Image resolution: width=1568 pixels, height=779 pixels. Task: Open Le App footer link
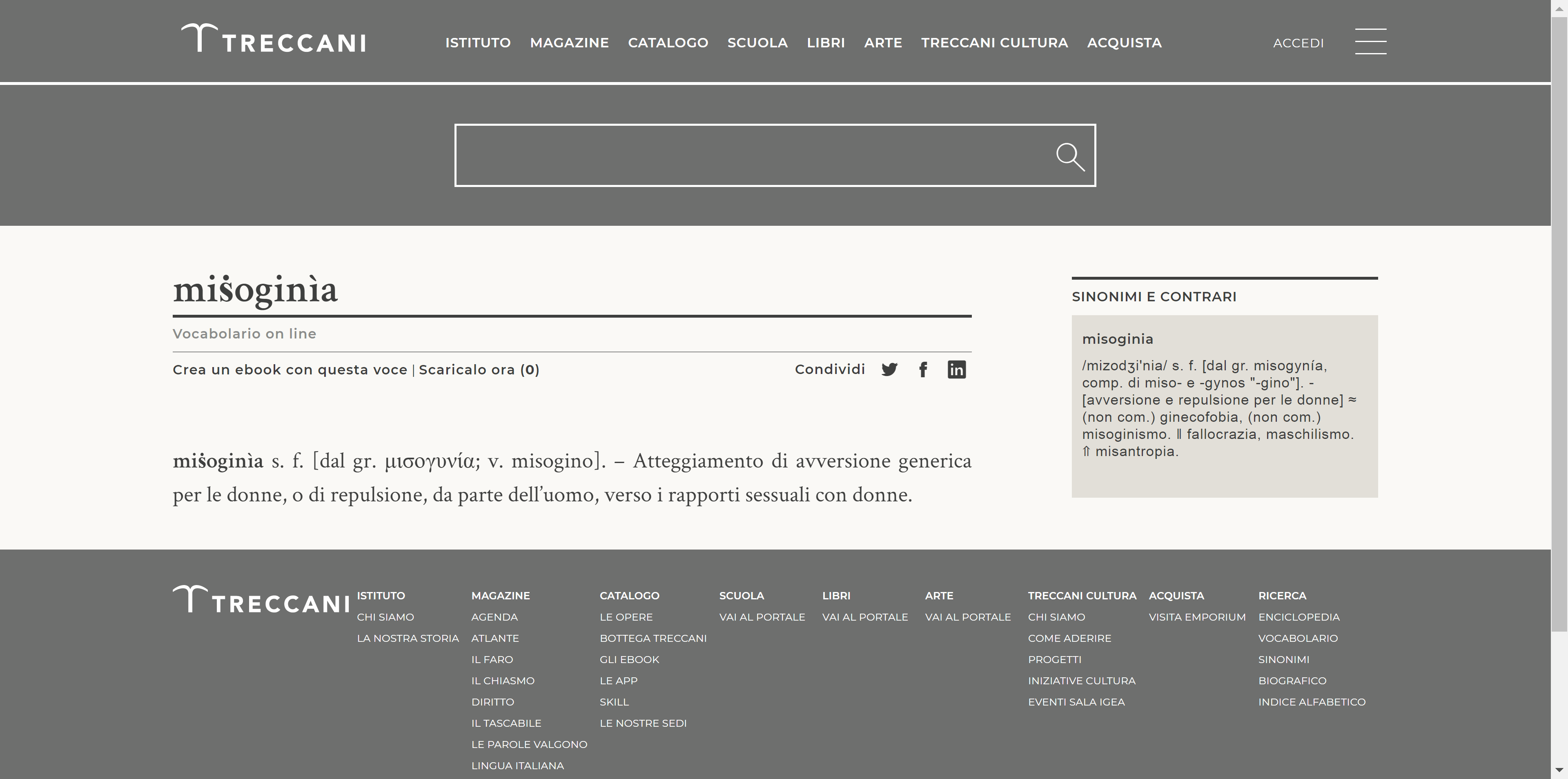coord(619,681)
